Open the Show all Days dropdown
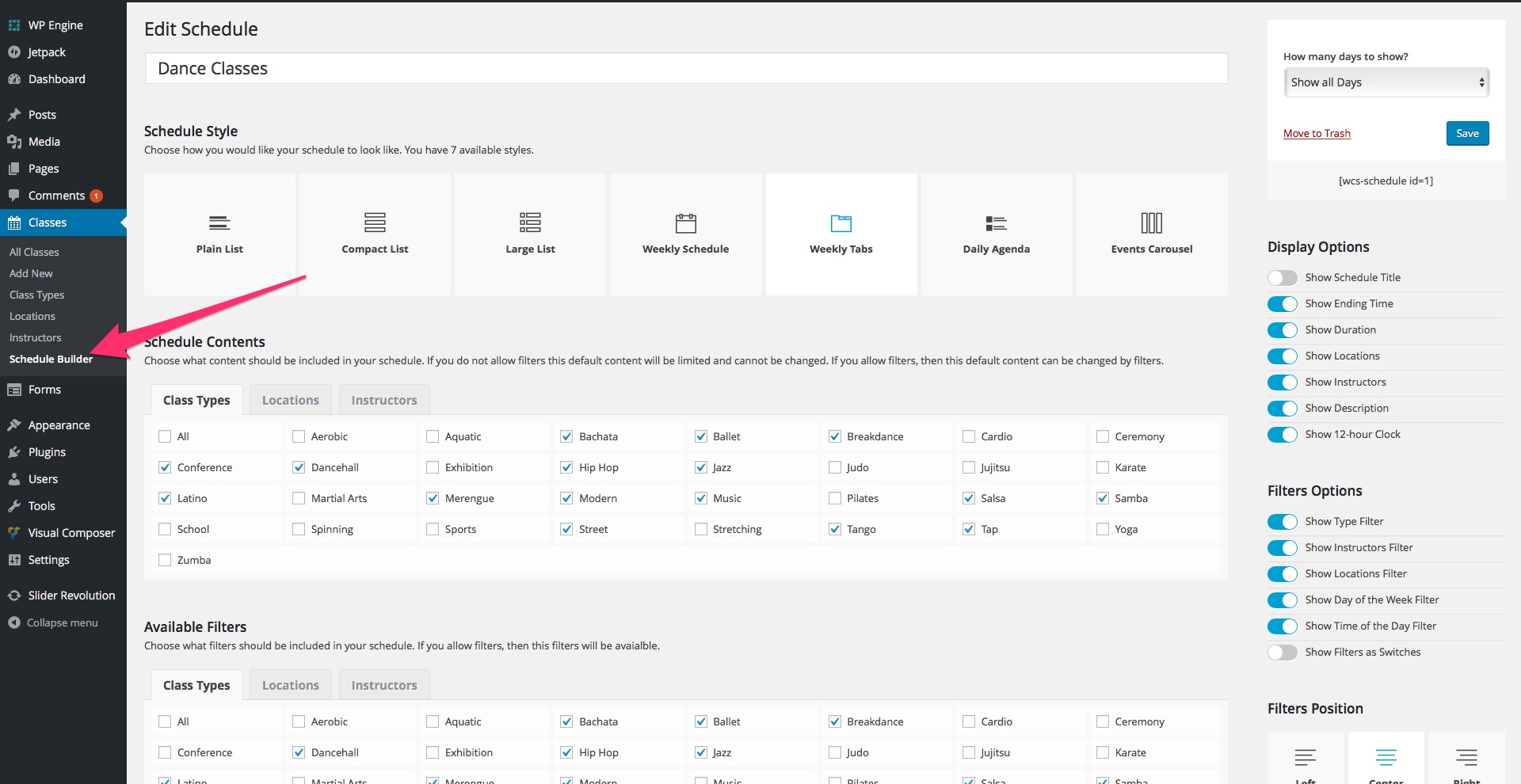Image resolution: width=1521 pixels, height=784 pixels. click(x=1386, y=82)
